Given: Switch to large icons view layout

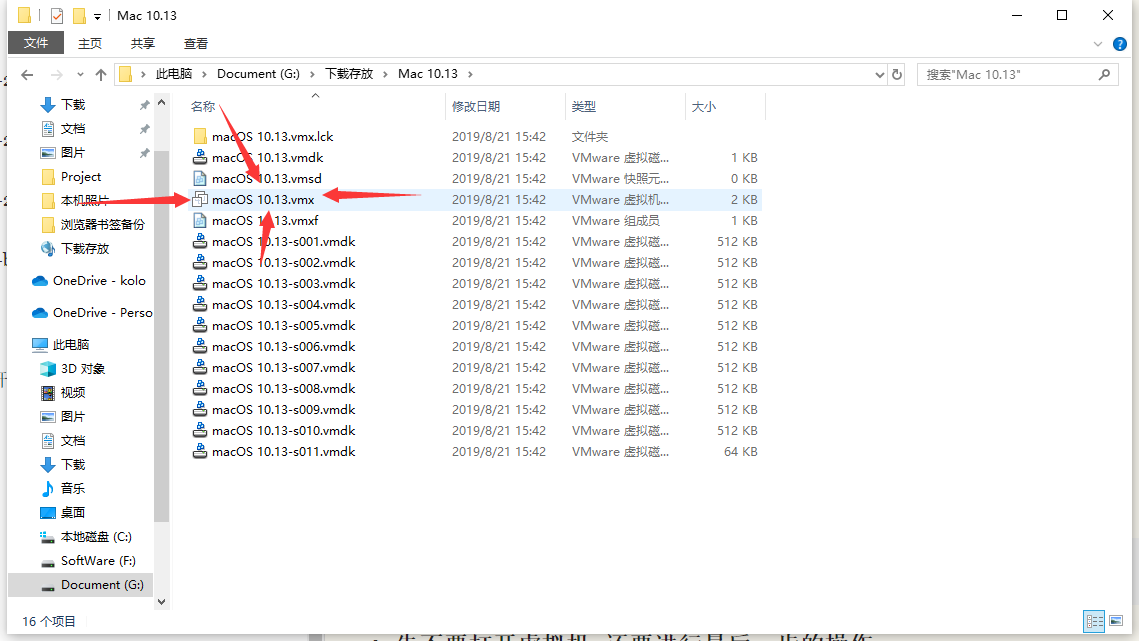Looking at the screenshot, I should (1116, 621).
